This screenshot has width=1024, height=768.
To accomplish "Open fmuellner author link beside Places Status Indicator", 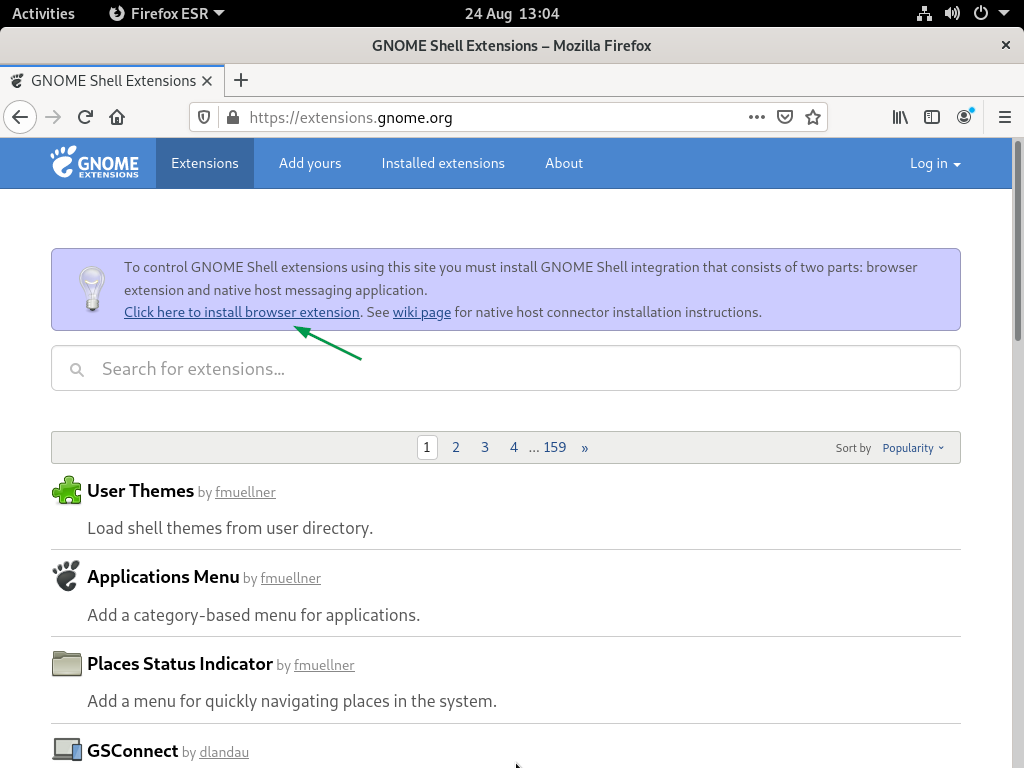I will [324, 665].
